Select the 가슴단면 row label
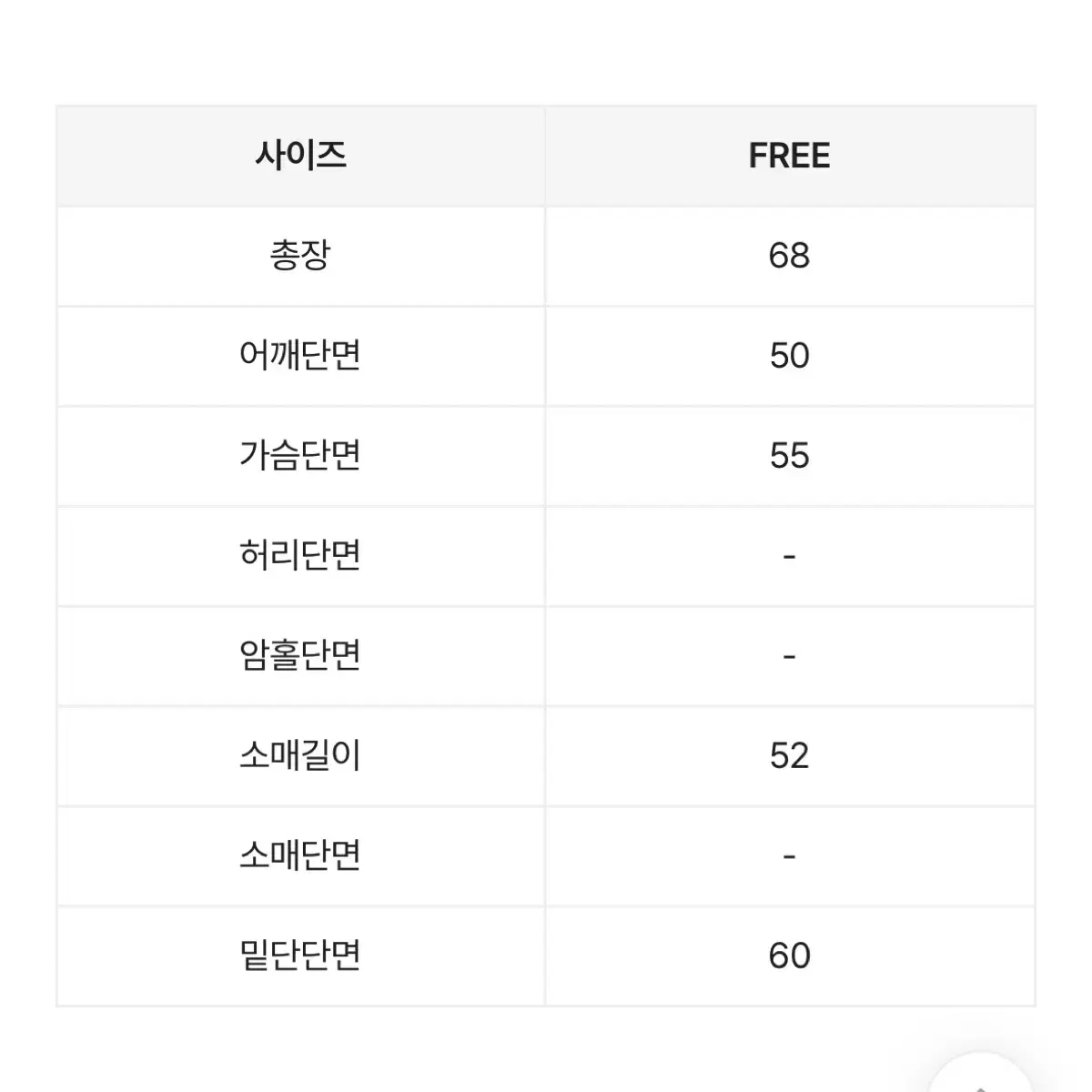The height and width of the screenshot is (1092, 1092). point(300,456)
